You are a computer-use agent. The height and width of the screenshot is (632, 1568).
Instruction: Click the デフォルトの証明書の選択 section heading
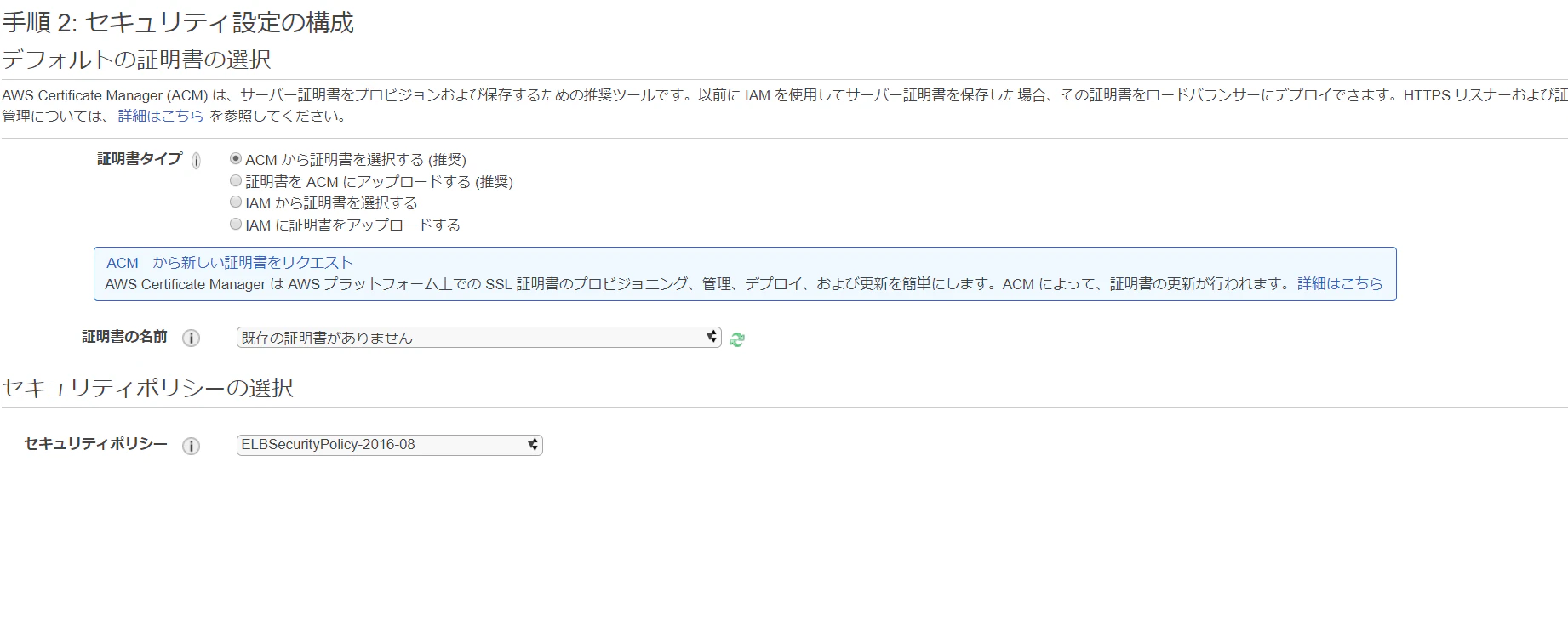click(136, 60)
